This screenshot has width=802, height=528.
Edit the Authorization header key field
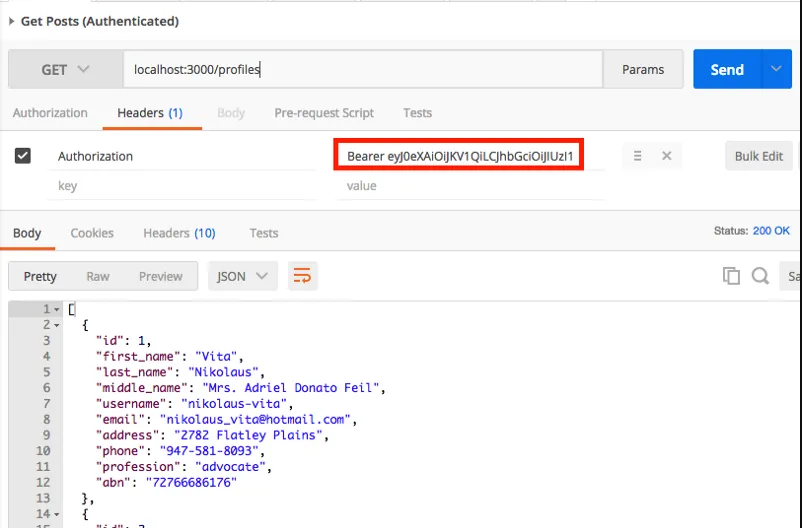(x=183, y=156)
